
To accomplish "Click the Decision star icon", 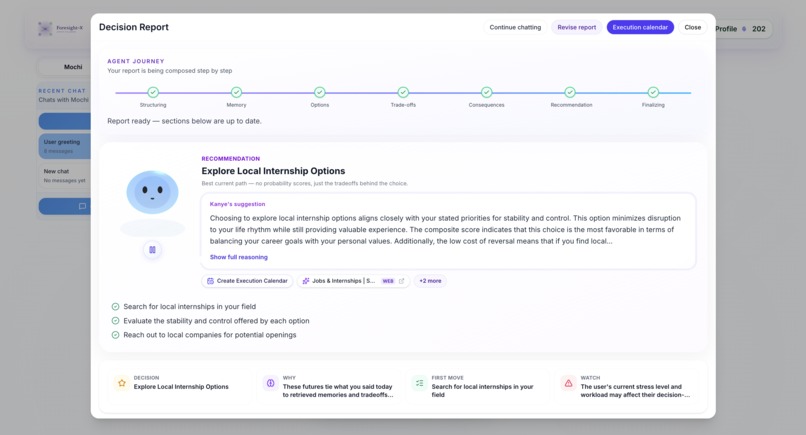I will (x=122, y=383).
